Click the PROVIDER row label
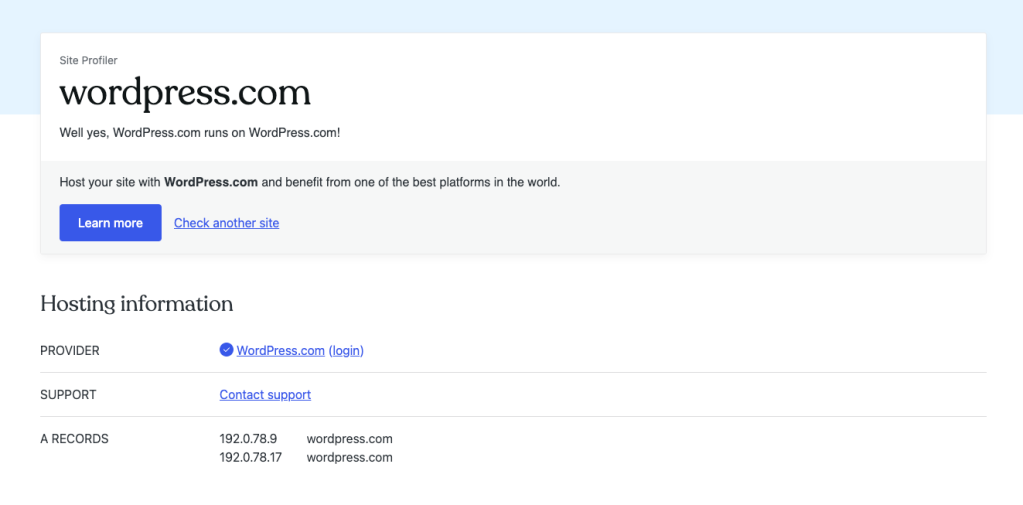The image size is (1023, 505). point(70,351)
